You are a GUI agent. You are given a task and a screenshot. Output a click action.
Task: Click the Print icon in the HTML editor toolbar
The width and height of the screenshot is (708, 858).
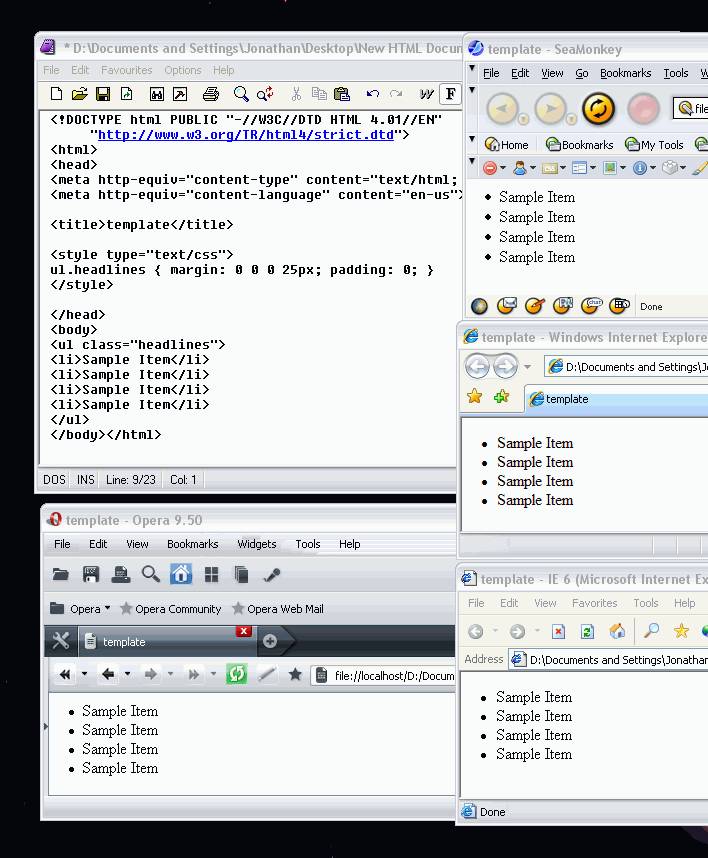coord(210,94)
